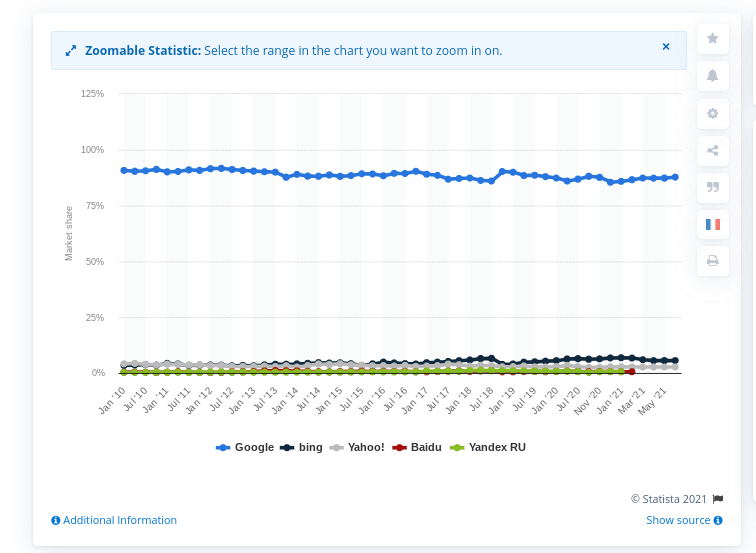Click the quotation cite icon
The image size is (756, 553).
click(x=713, y=187)
